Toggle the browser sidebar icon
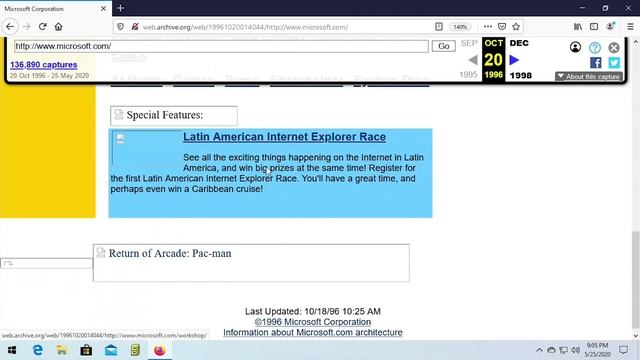Image resolution: width=640 pixels, height=360 pixels. coord(594,27)
